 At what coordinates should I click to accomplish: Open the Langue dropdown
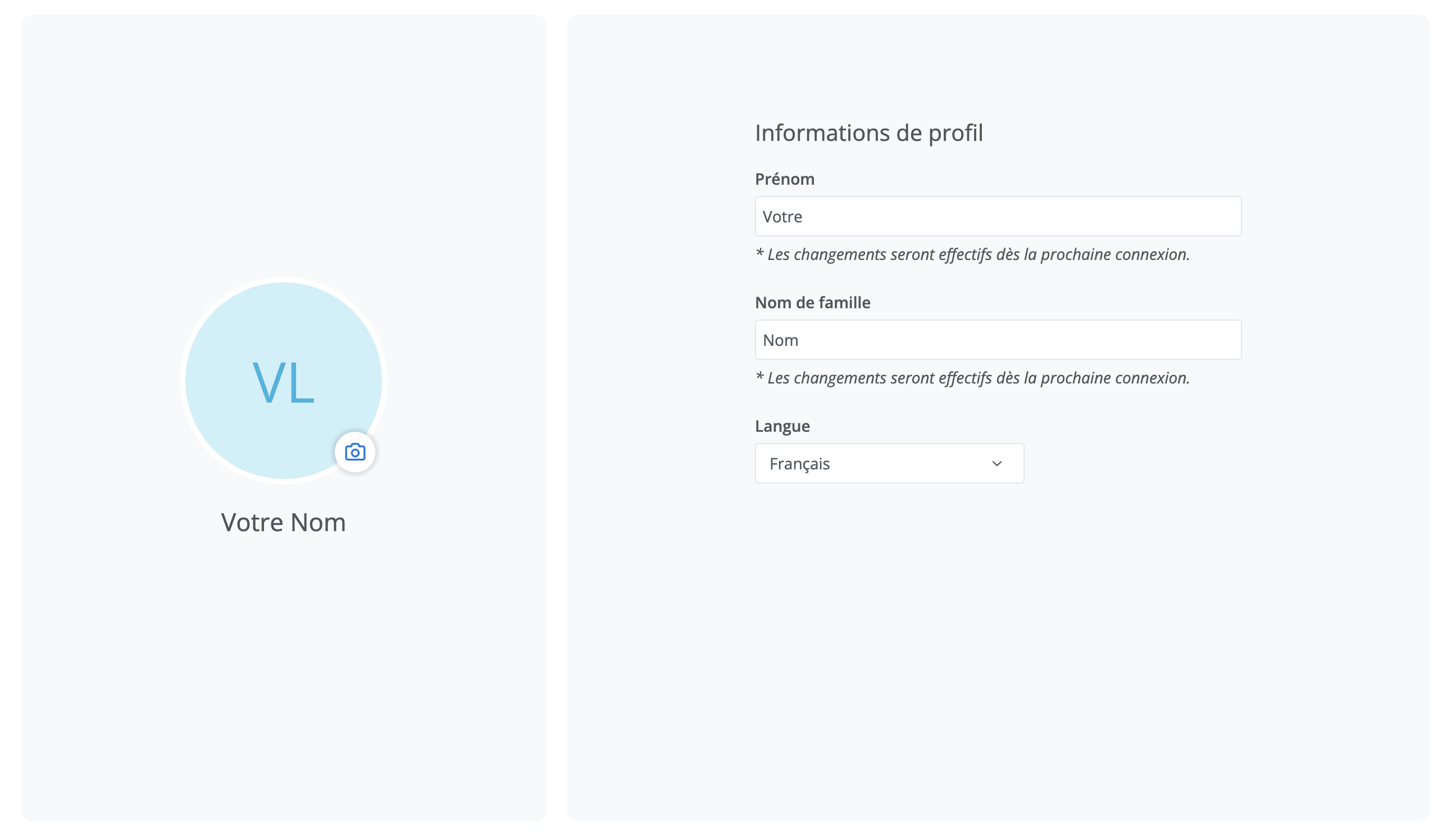pos(888,463)
